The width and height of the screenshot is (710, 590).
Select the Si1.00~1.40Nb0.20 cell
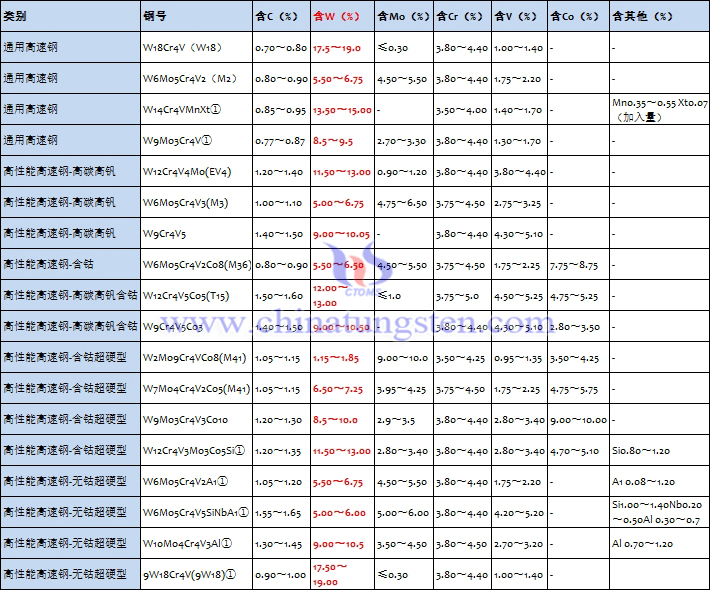click(659, 513)
